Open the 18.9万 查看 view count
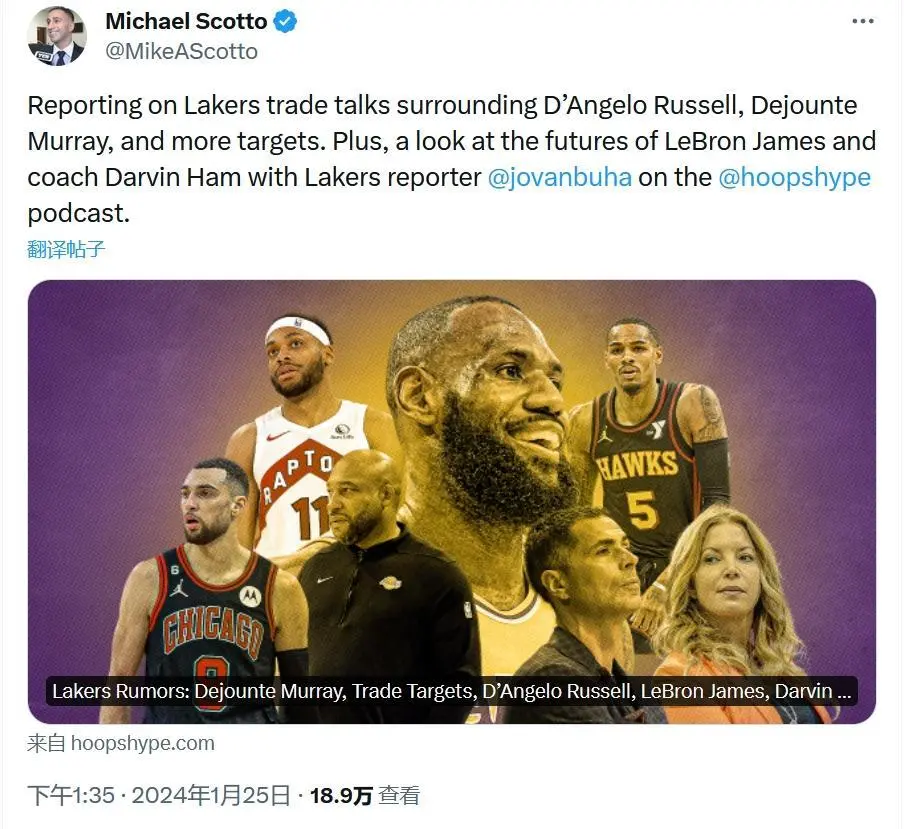 click(x=364, y=796)
